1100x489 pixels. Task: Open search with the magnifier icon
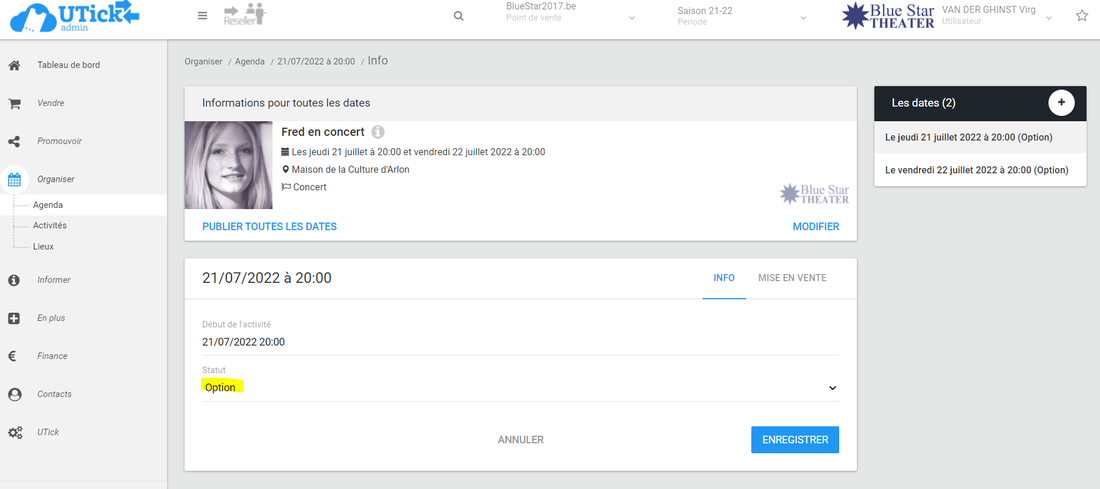(x=458, y=16)
